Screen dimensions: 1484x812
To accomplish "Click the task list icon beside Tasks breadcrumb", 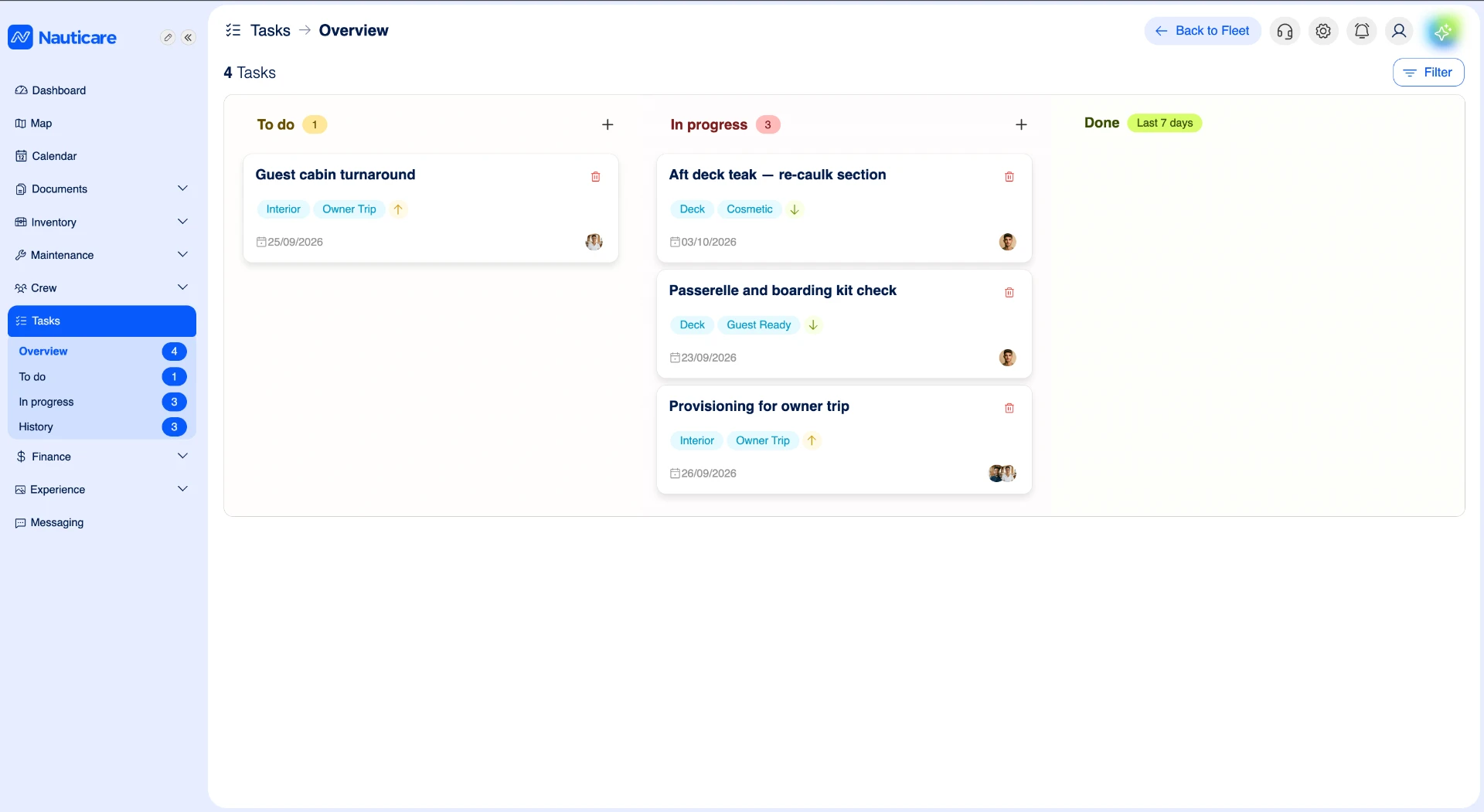I will (233, 30).
